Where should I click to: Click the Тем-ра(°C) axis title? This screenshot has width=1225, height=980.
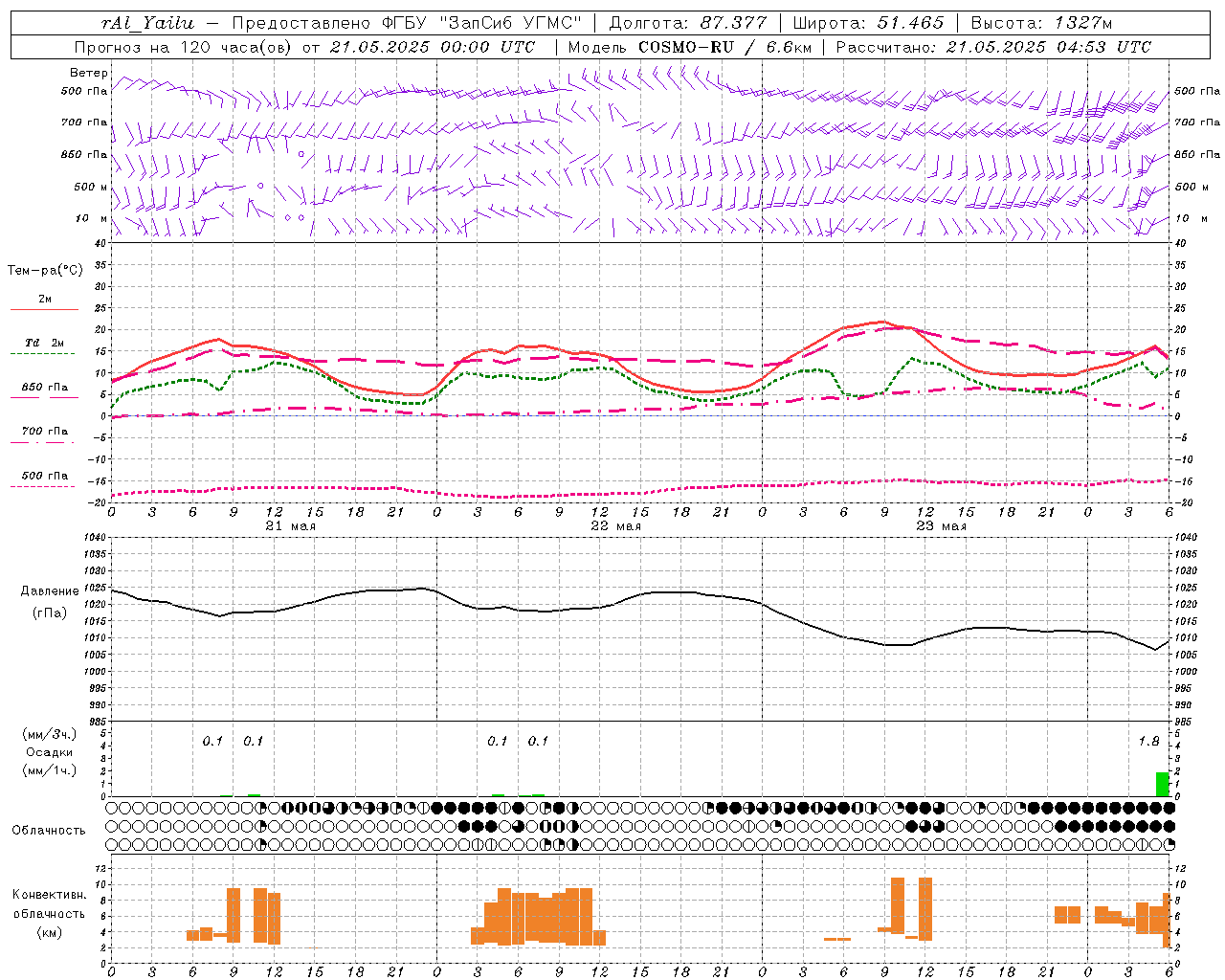click(x=45, y=270)
